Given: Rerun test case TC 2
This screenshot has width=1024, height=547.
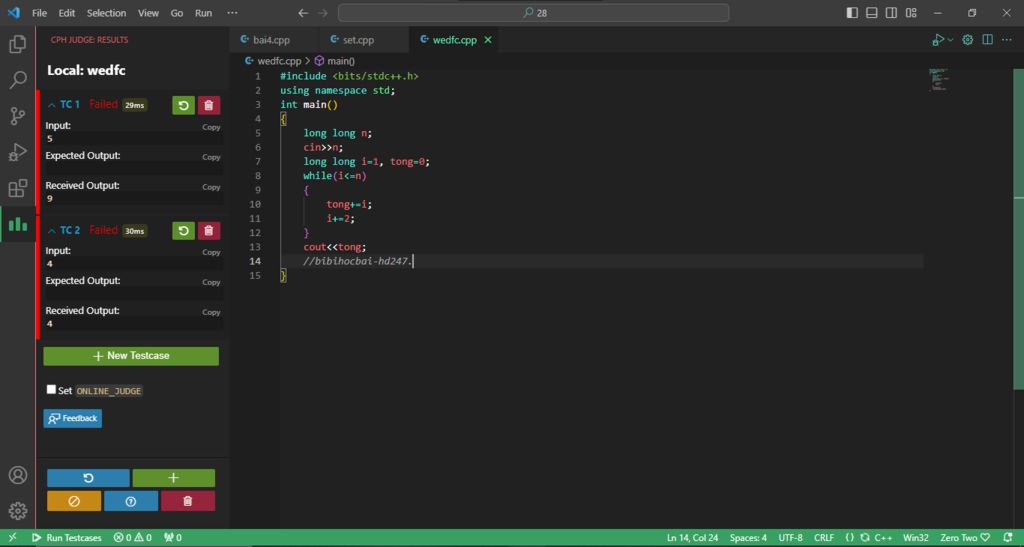Looking at the screenshot, I should [184, 230].
